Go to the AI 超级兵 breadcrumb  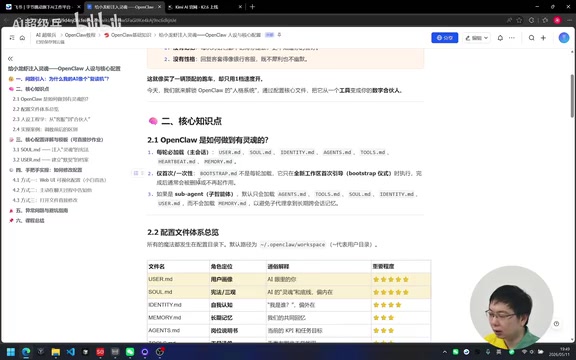[46, 35]
